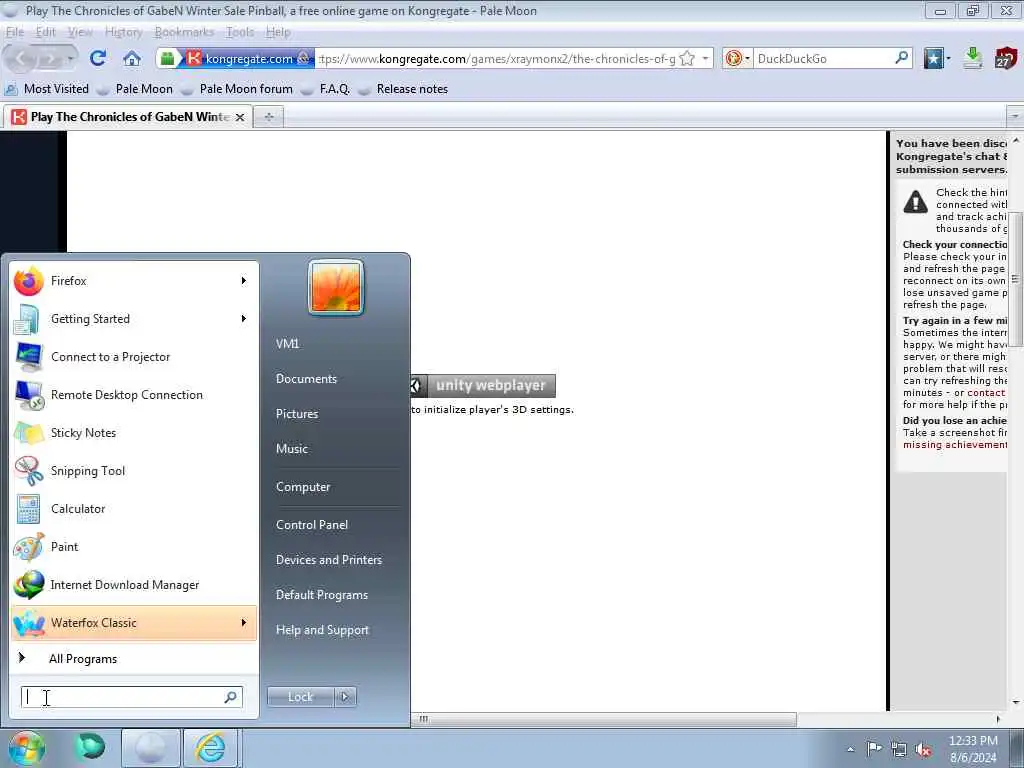Click the muted volume tray icon
The height and width of the screenshot is (768, 1024).
[x=923, y=750]
